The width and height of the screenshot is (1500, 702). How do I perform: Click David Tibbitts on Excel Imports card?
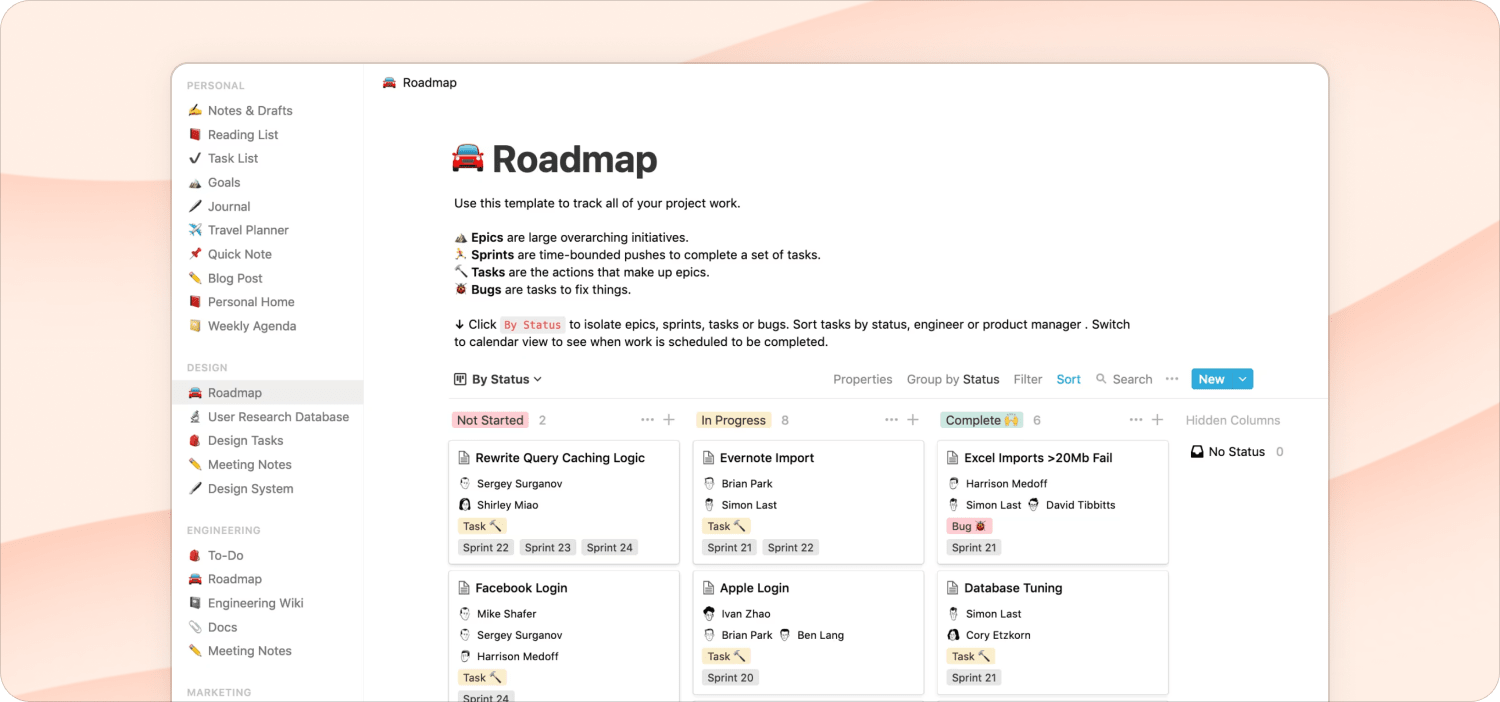point(1071,505)
